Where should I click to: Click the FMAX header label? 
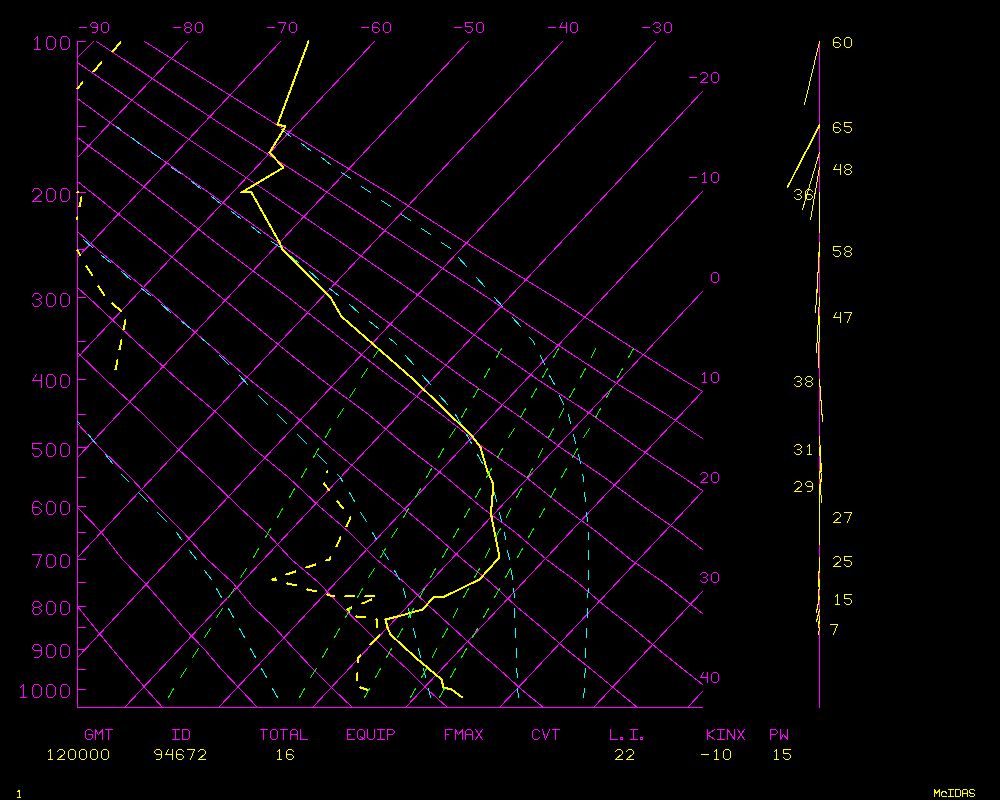click(463, 735)
